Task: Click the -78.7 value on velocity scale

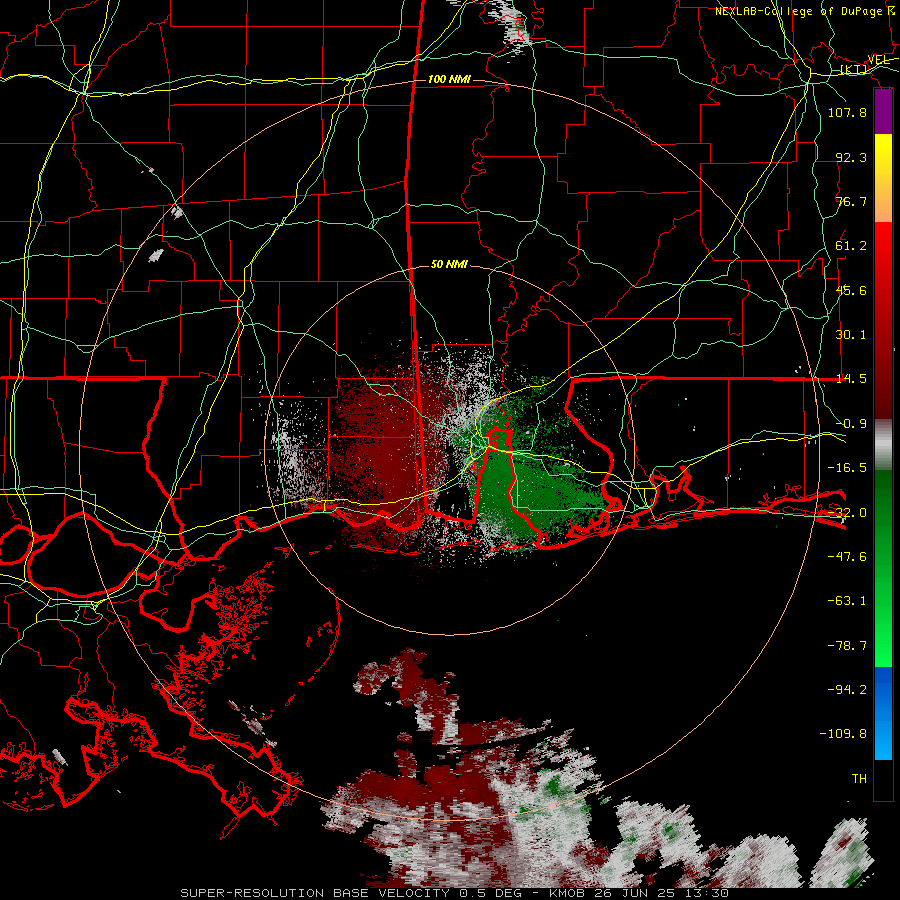Action: click(847, 646)
